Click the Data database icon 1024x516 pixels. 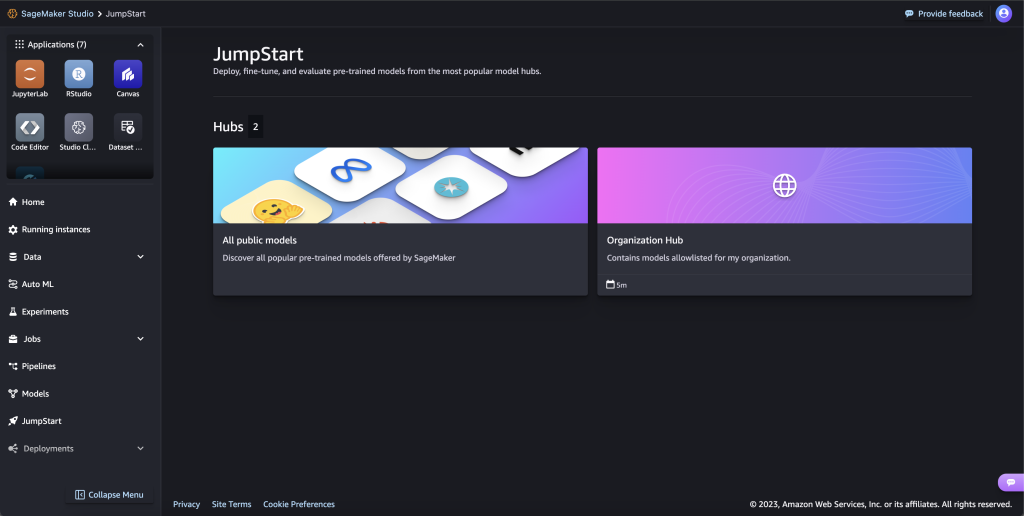pyautogui.click(x=13, y=257)
